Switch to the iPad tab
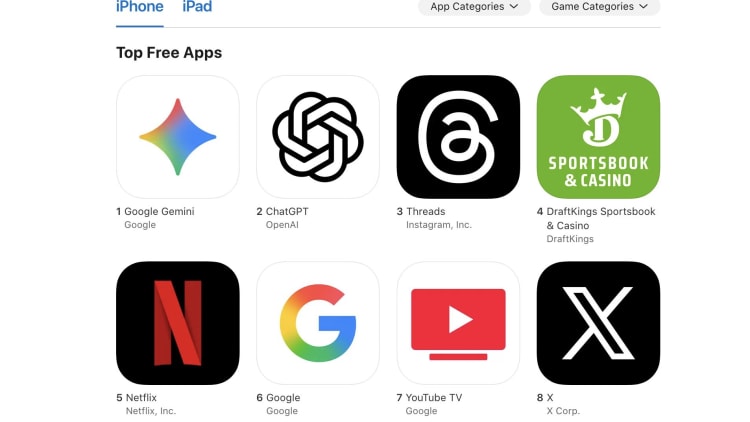This screenshot has width=750, height=422. coord(197,7)
